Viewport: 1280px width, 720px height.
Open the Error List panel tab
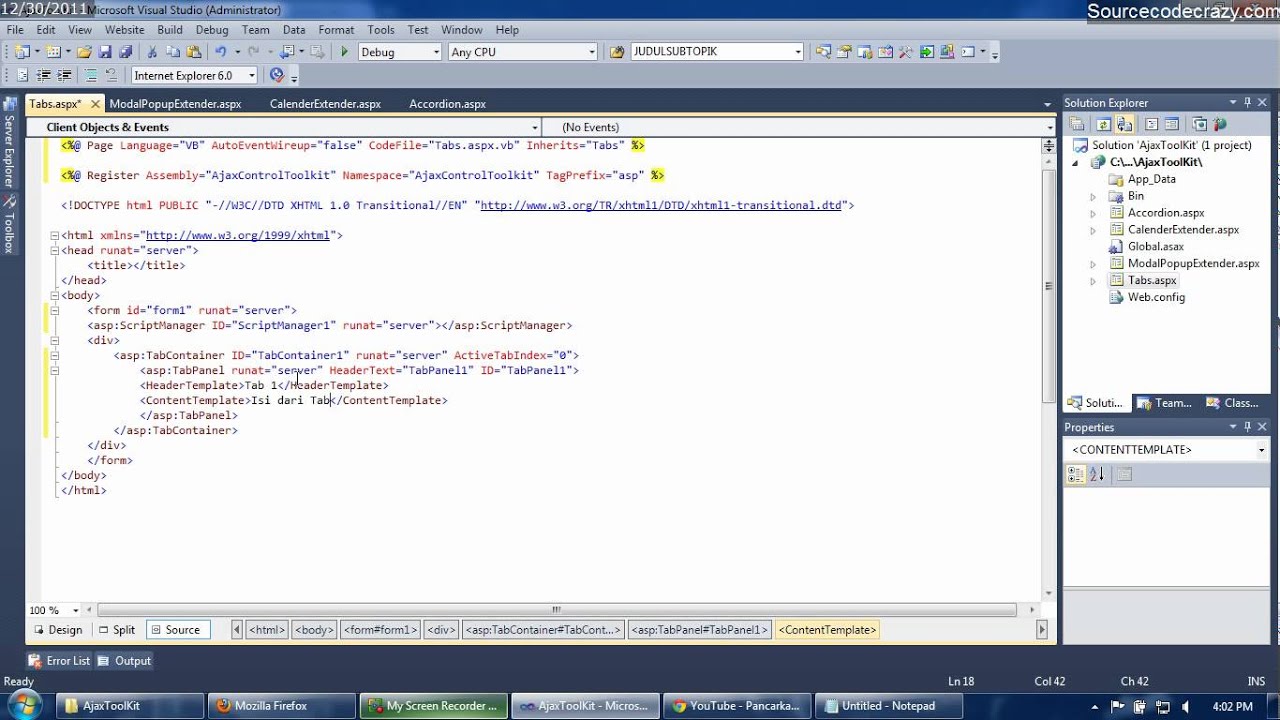click(60, 661)
